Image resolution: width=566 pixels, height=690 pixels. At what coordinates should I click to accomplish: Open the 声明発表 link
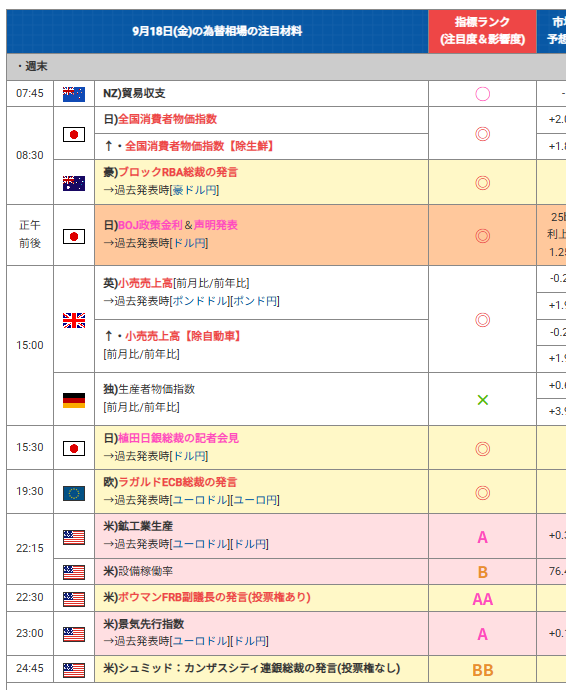216,225
